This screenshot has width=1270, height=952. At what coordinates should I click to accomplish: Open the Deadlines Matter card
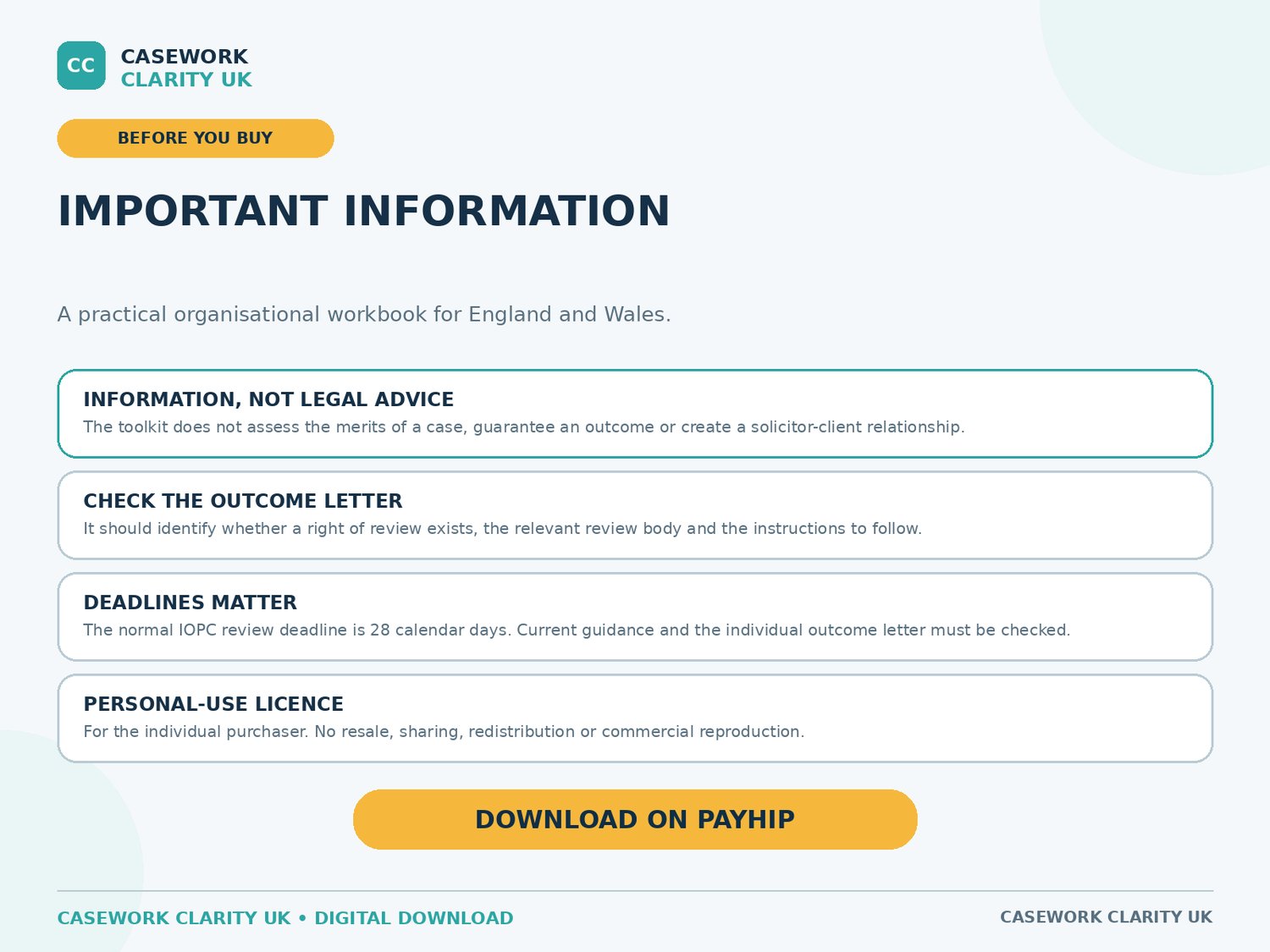click(x=635, y=617)
